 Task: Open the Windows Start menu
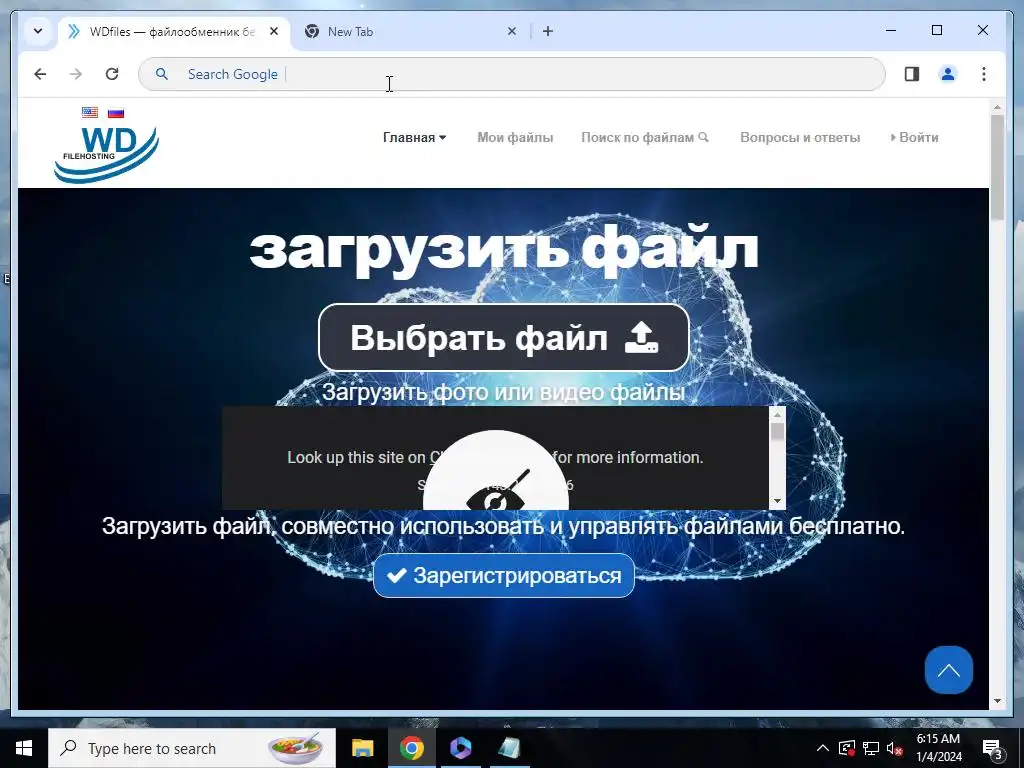(x=24, y=748)
